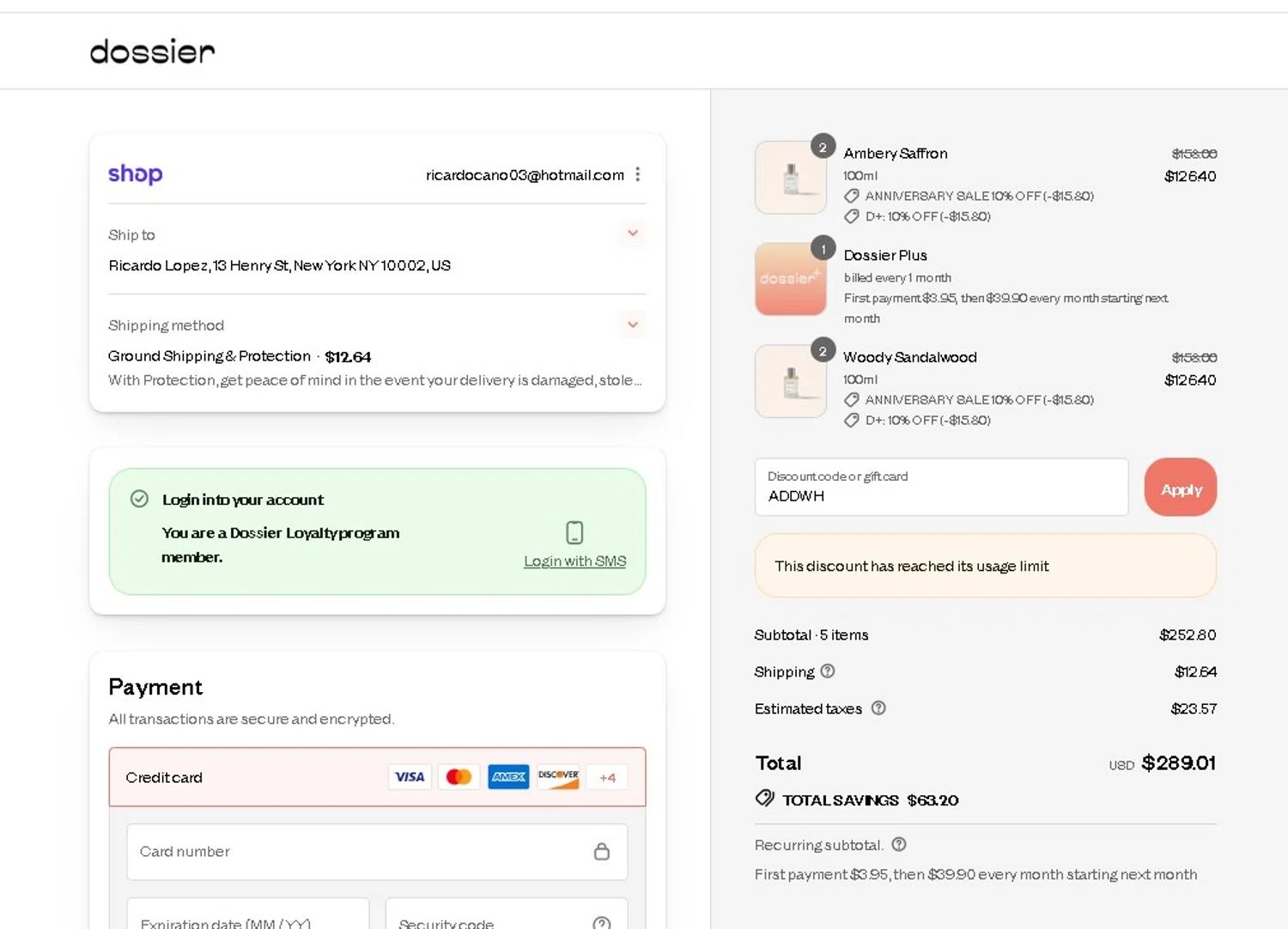This screenshot has width=1288, height=929.
Task: Click Ambery Saffron D+ discount tag icon
Action: click(x=851, y=216)
